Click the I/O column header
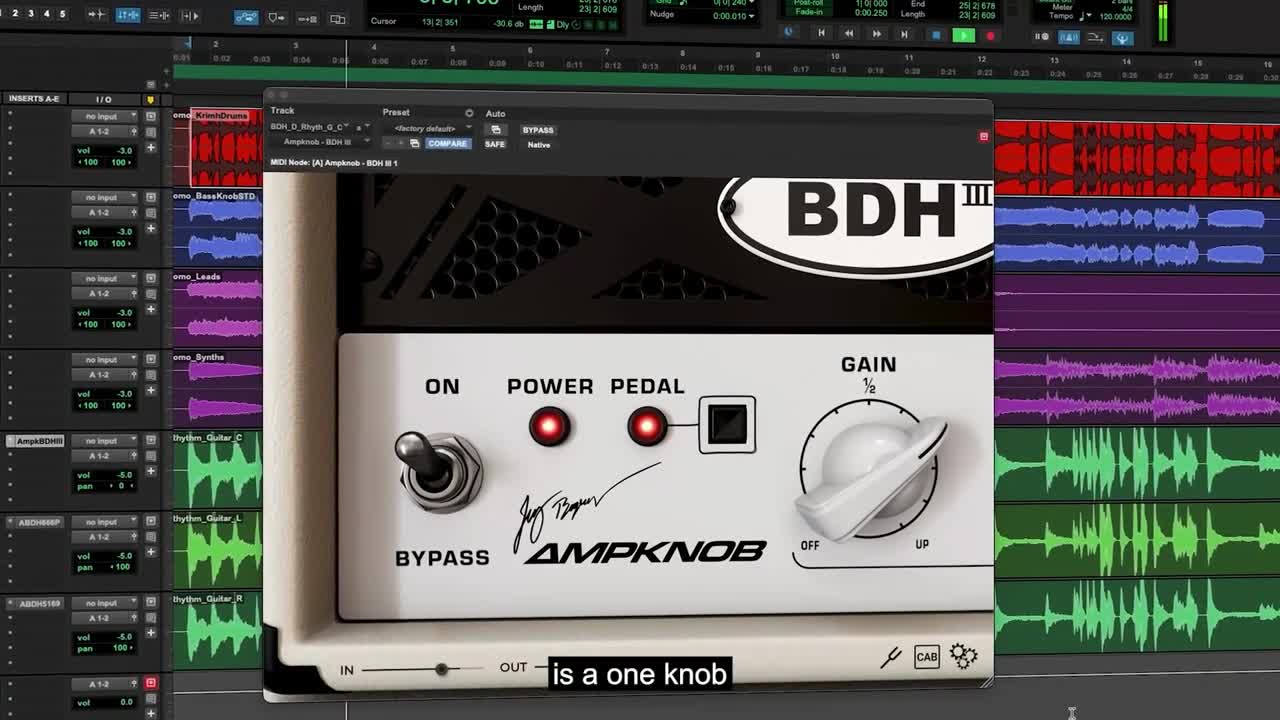Screen dimensions: 1280x720 click(x=104, y=99)
